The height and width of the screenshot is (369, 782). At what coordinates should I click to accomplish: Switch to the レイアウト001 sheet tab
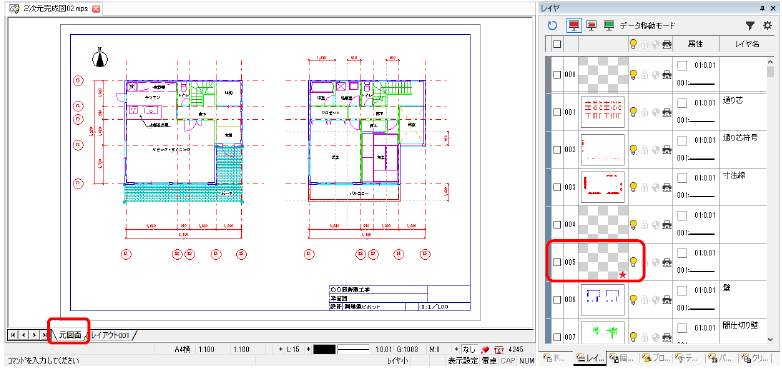(110, 336)
